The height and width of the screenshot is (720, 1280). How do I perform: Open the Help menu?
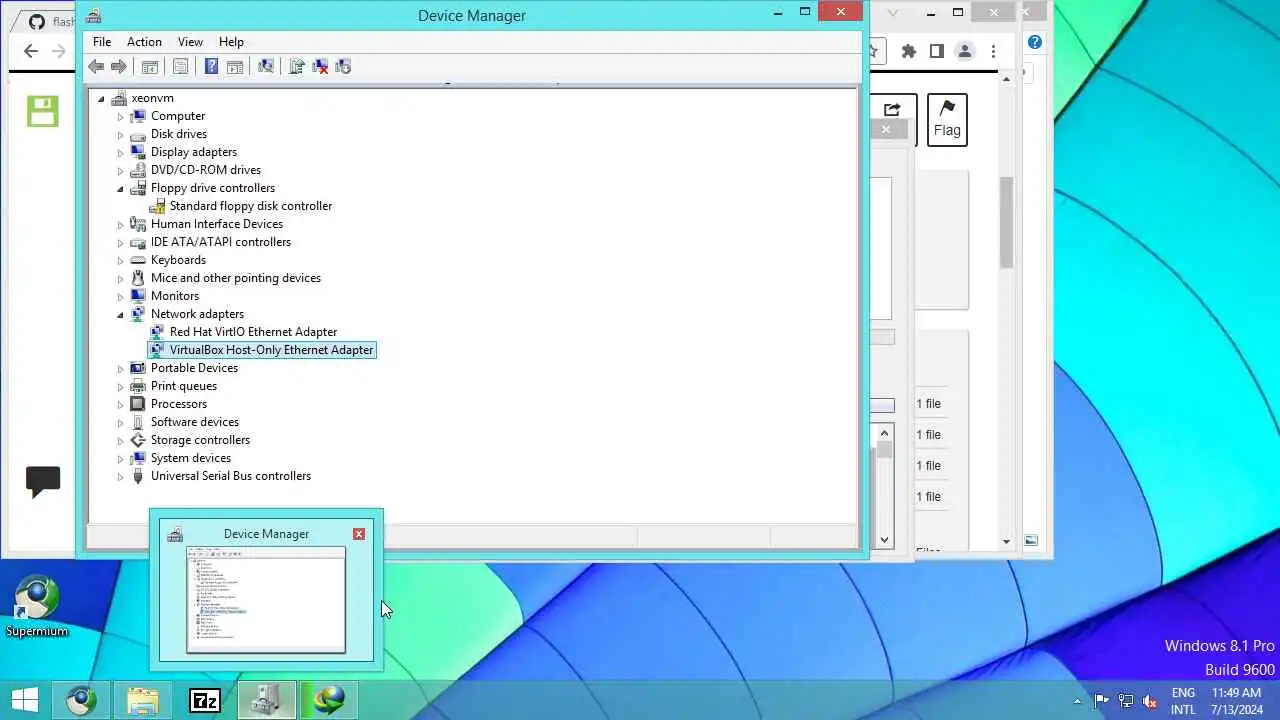pyautogui.click(x=231, y=42)
